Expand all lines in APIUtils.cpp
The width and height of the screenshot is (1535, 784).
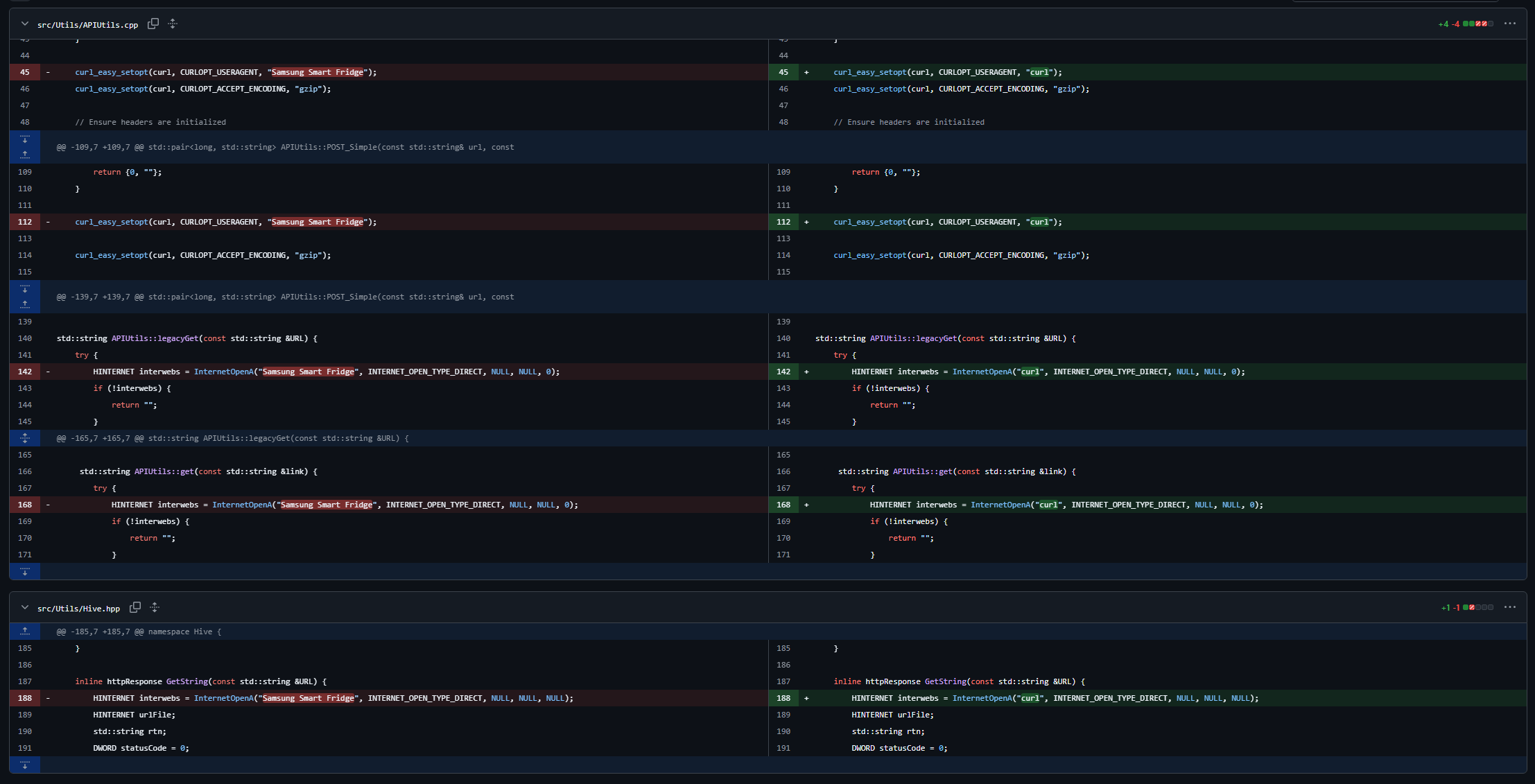click(173, 24)
